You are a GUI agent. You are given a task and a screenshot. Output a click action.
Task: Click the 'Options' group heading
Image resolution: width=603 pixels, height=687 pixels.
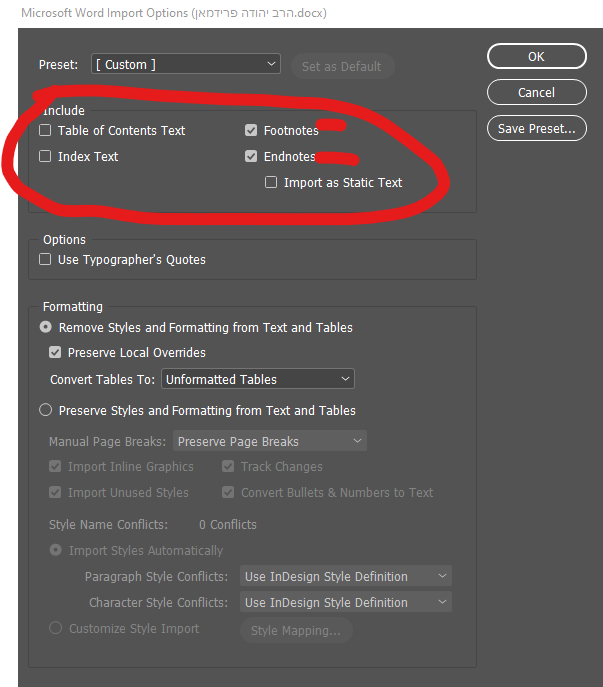pyautogui.click(x=64, y=240)
